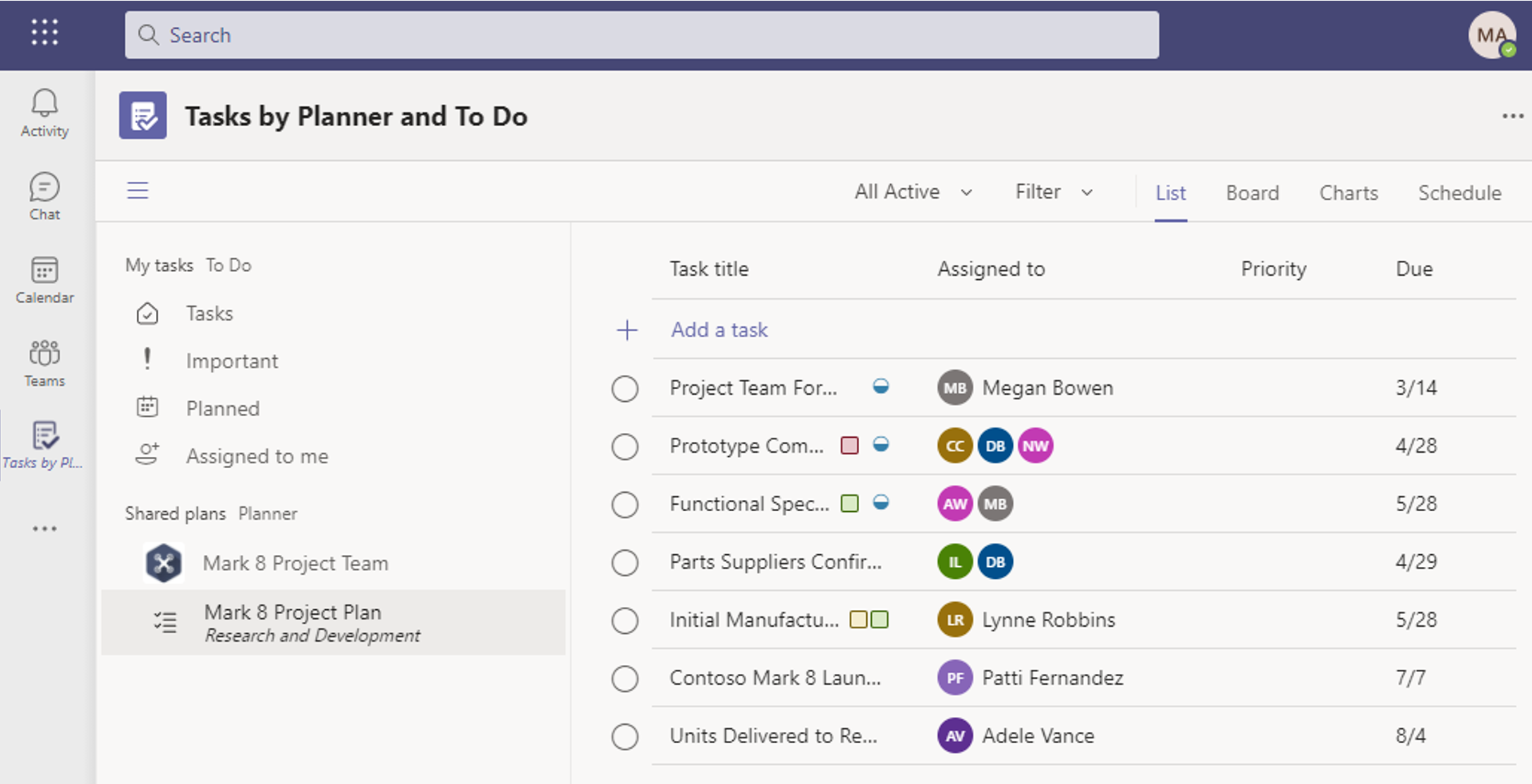
Task: Click the Mark 8 Project Team X icon
Action: [164, 562]
